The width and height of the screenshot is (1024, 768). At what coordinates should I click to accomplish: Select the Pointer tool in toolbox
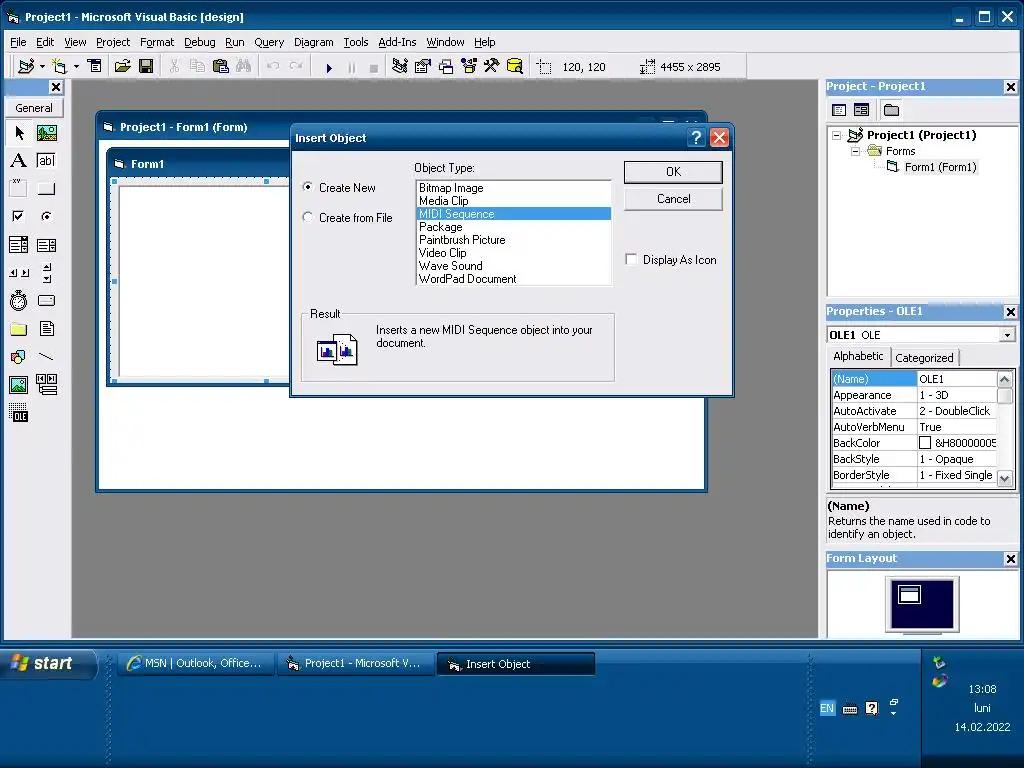19,133
